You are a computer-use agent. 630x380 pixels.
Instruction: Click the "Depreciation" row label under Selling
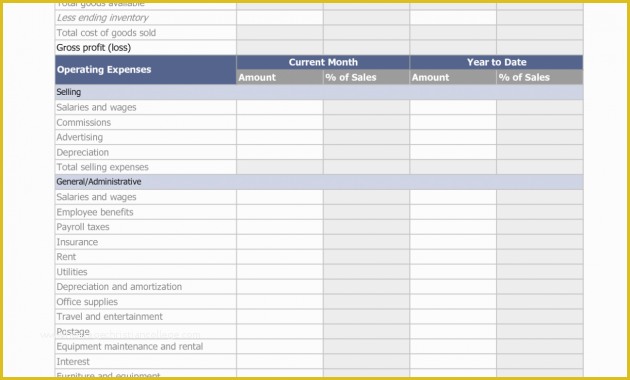pyautogui.click(x=83, y=152)
